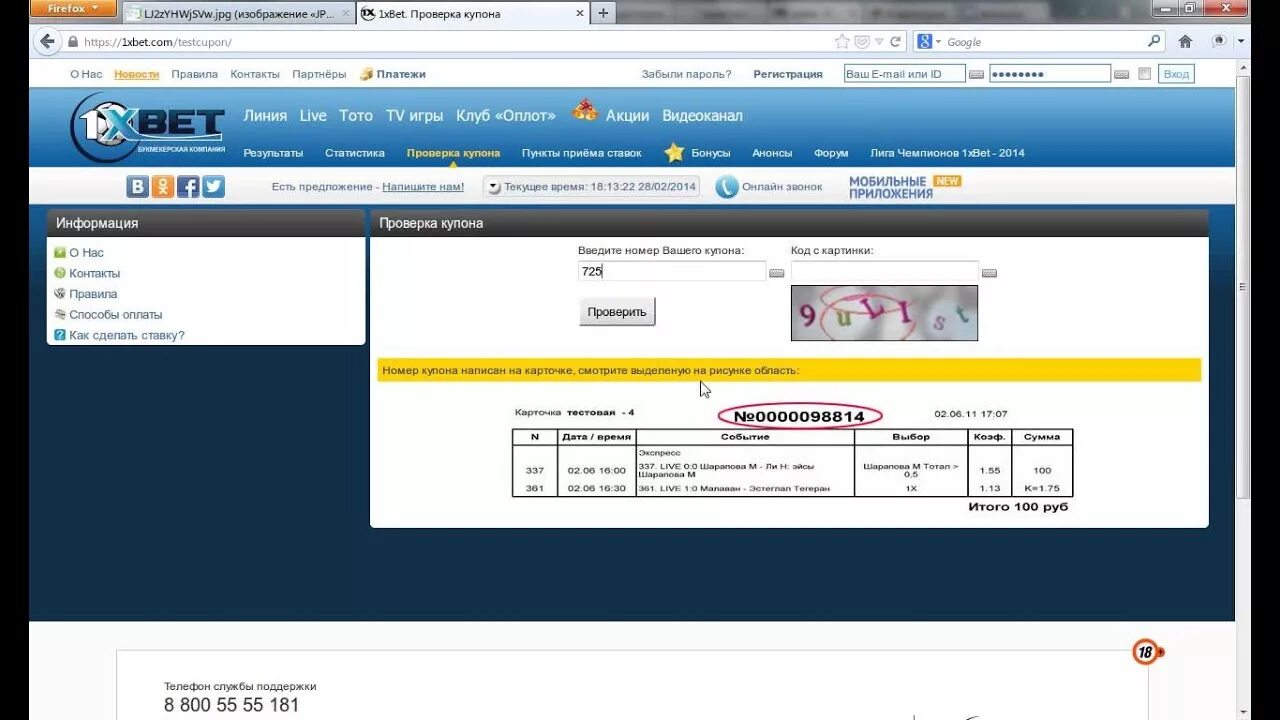Open virtual keyboard beside coupon number field
This screenshot has height=720, width=1280.
777,273
